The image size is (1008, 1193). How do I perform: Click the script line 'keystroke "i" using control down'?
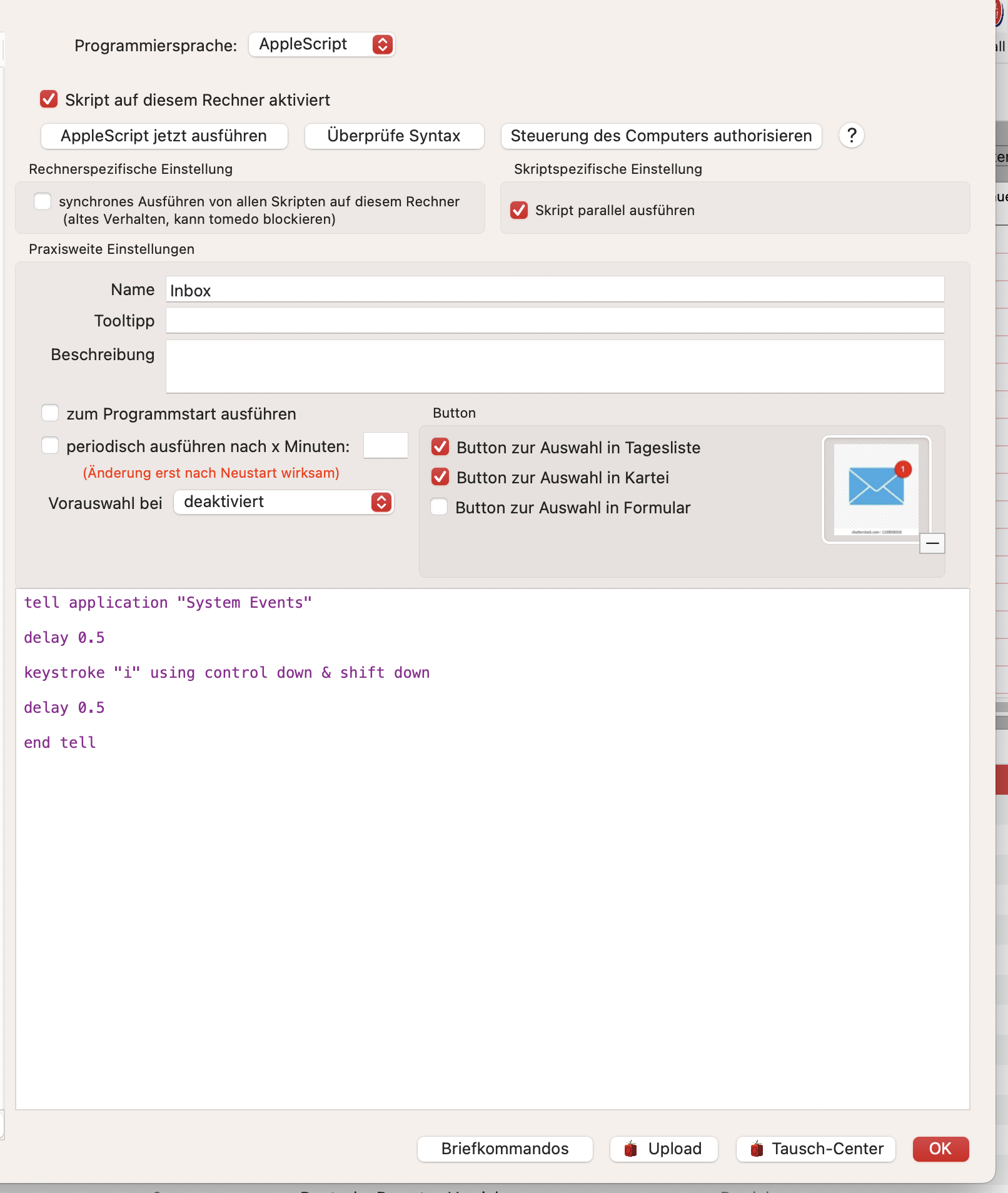coord(227,672)
